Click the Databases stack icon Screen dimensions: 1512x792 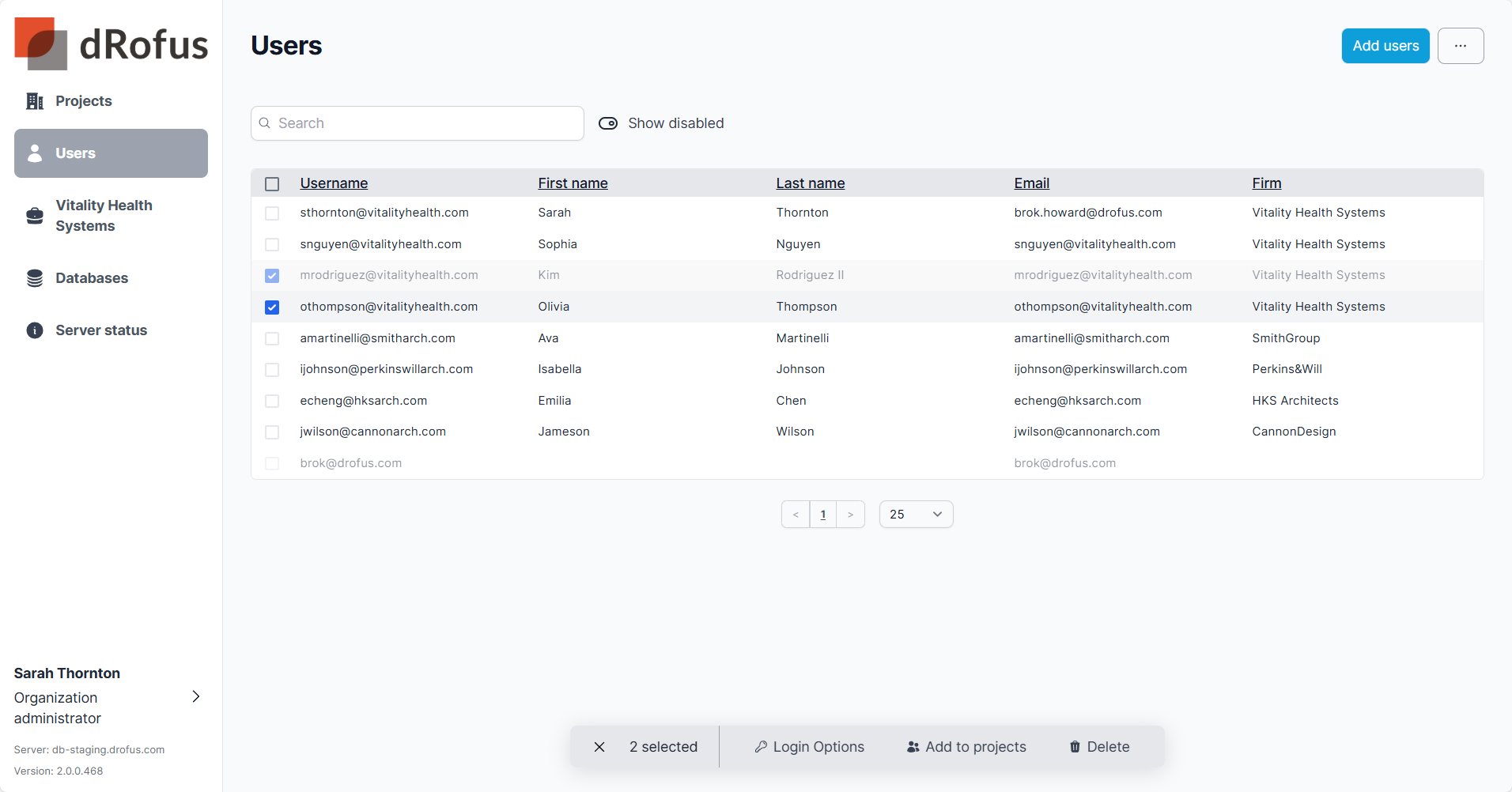(35, 278)
